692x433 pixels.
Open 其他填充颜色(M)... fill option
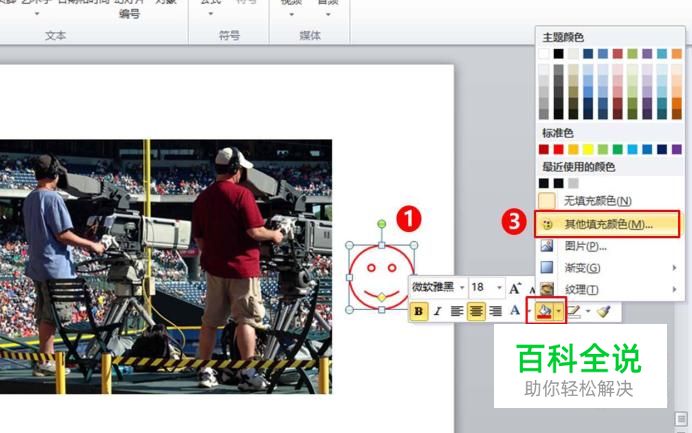(x=607, y=224)
